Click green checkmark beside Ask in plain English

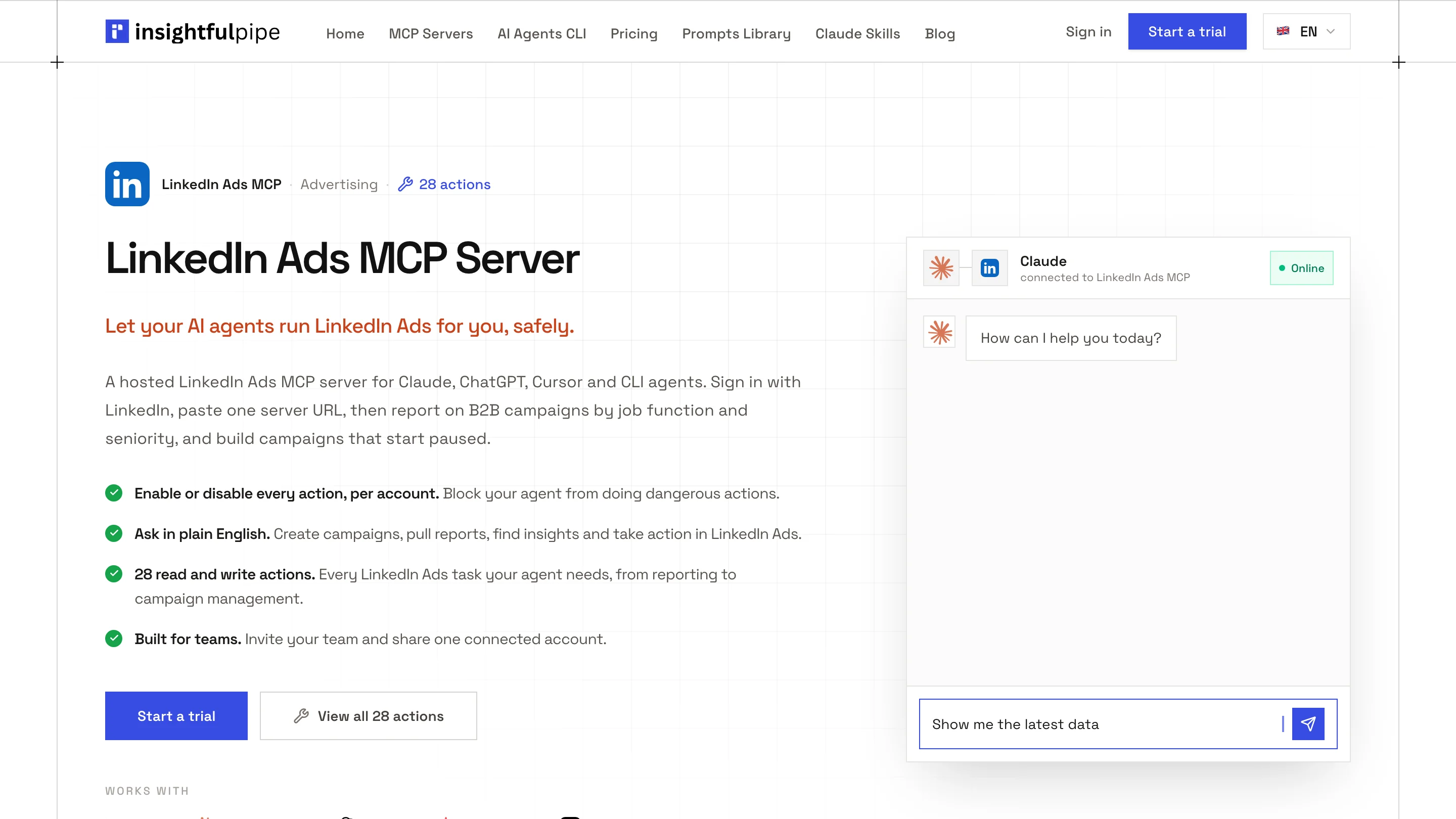[114, 533]
